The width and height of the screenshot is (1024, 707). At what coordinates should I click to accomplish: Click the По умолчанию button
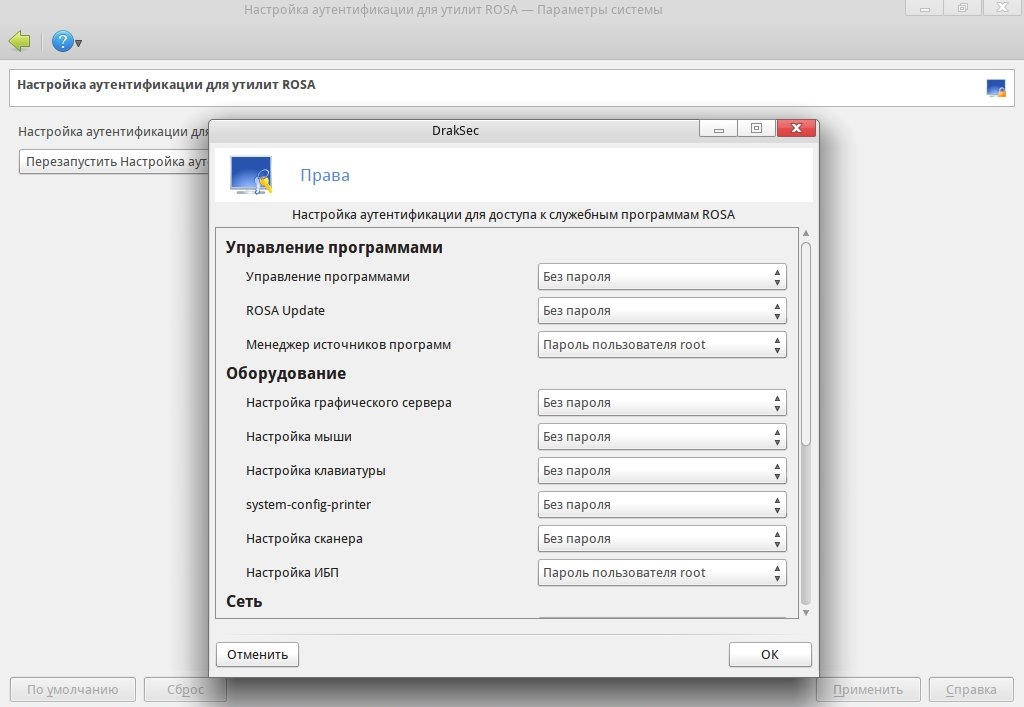[72, 689]
